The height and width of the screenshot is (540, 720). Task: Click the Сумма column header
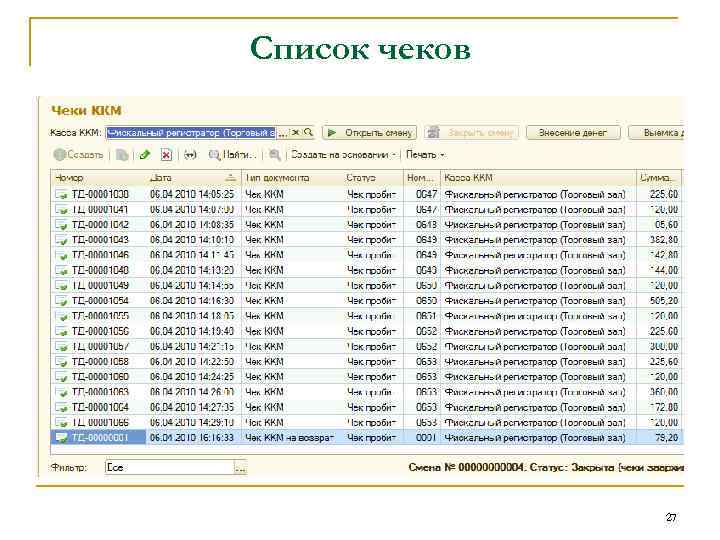658,178
